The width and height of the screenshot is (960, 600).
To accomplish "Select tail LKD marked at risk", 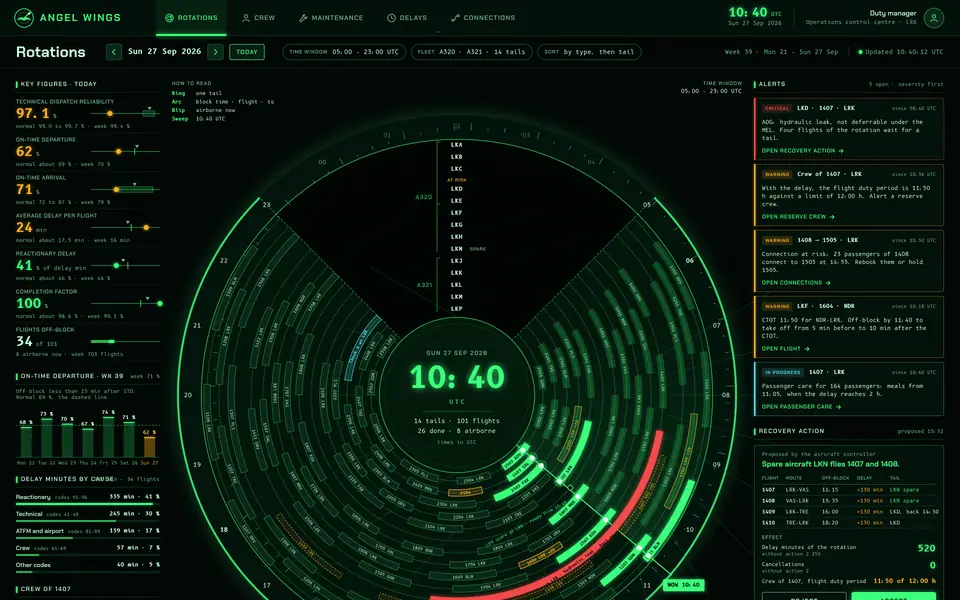I will tap(456, 189).
